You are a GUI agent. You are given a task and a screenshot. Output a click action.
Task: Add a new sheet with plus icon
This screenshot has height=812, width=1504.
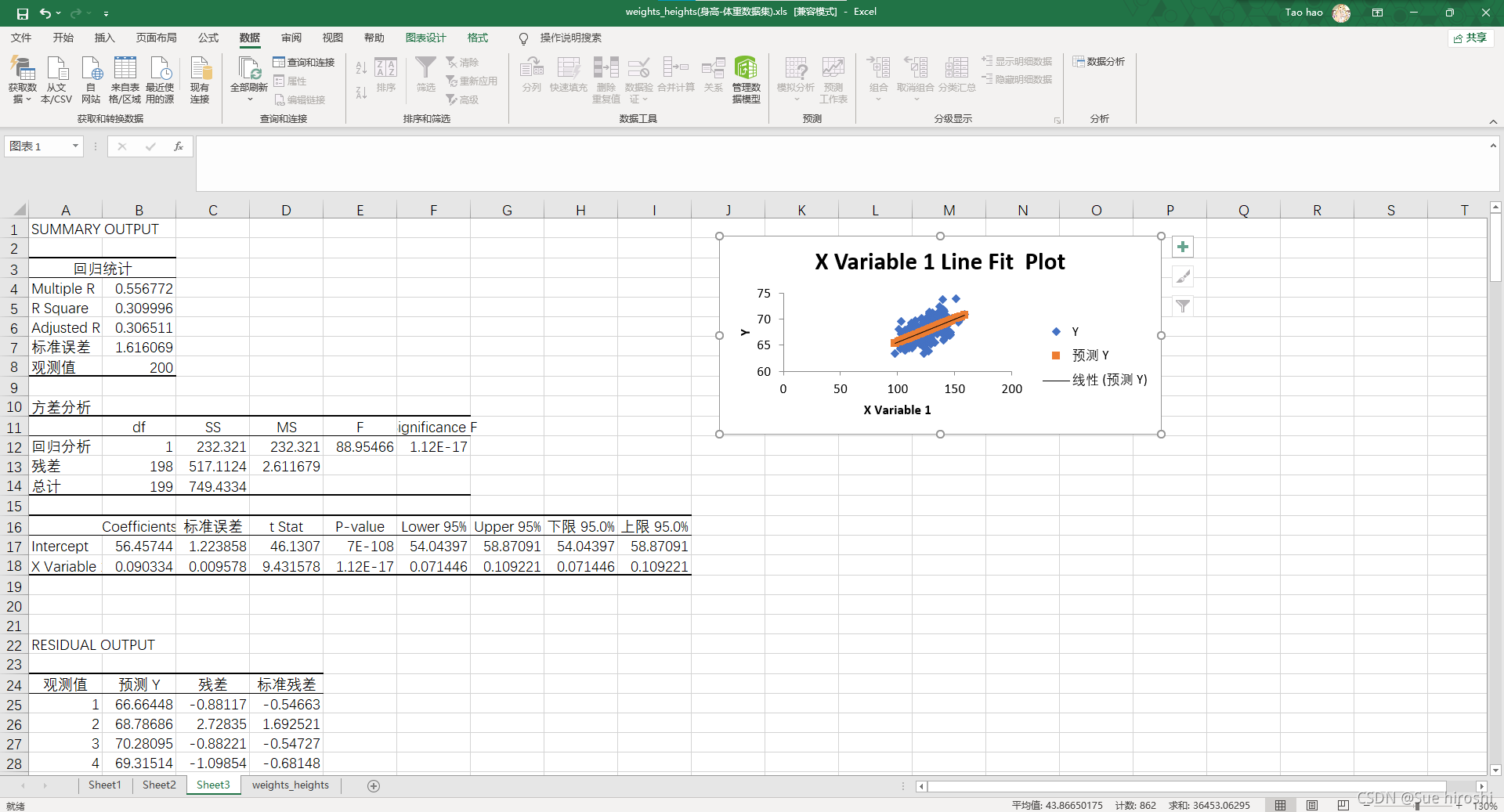click(374, 786)
